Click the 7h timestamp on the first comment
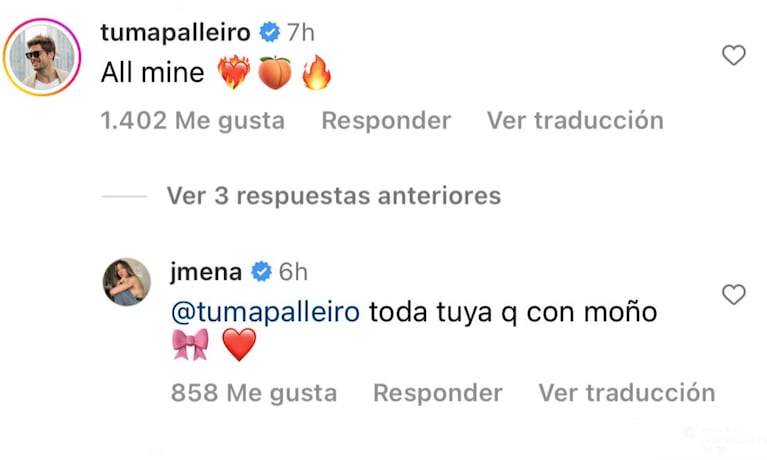767x460 pixels. (300, 33)
